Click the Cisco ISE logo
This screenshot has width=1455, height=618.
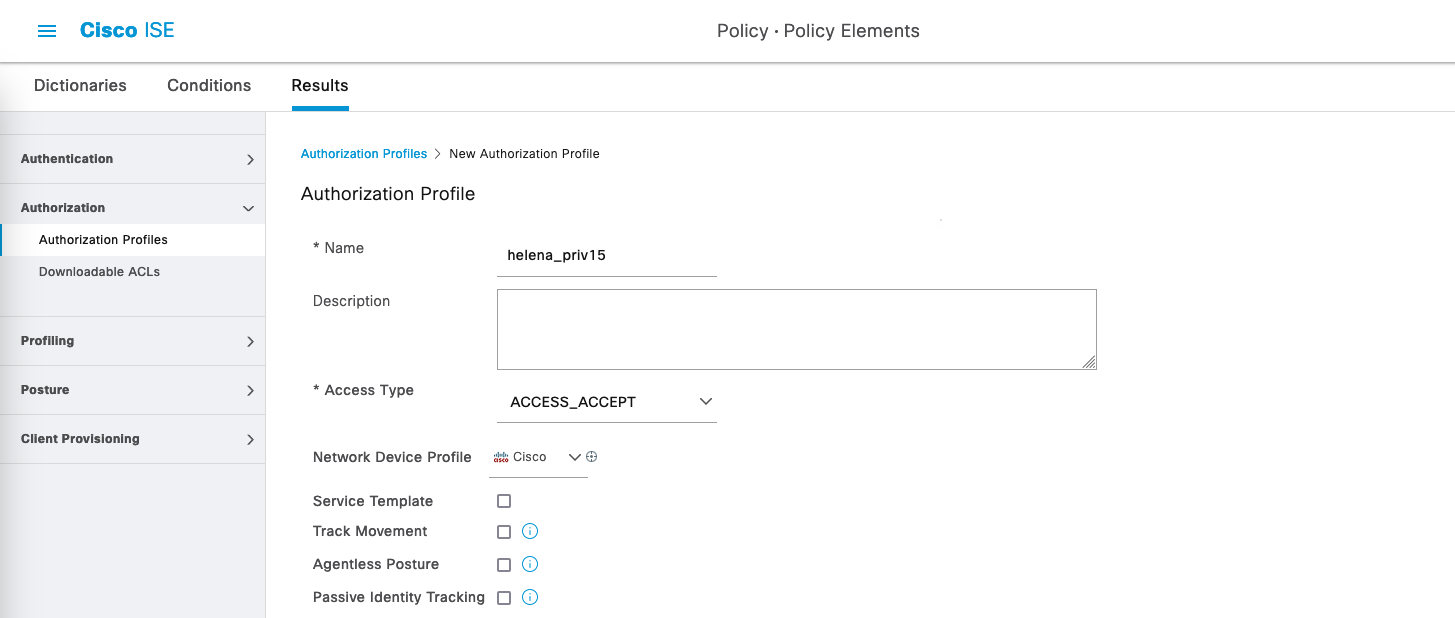coord(127,31)
